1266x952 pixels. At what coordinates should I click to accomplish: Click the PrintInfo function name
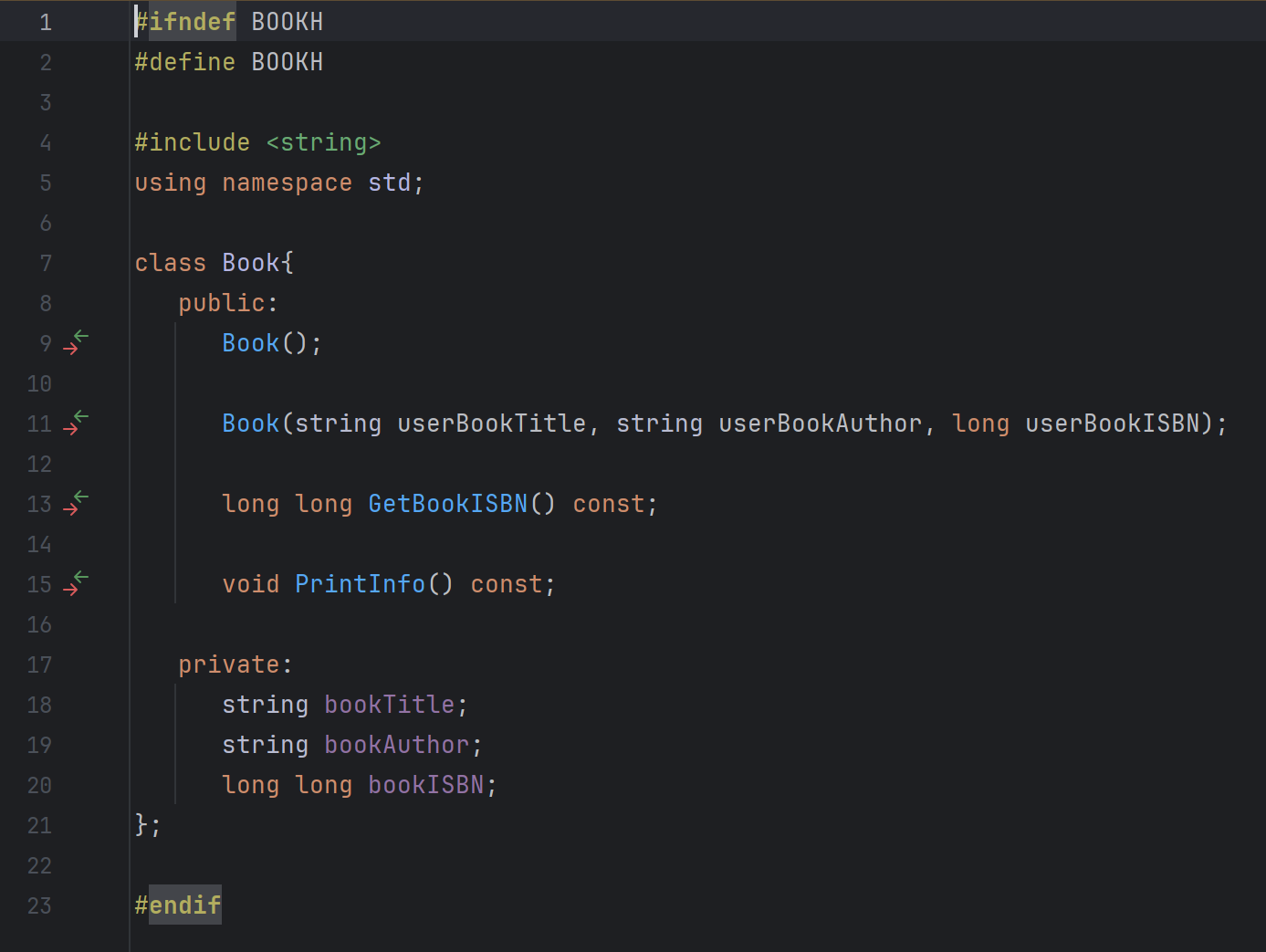[360, 583]
